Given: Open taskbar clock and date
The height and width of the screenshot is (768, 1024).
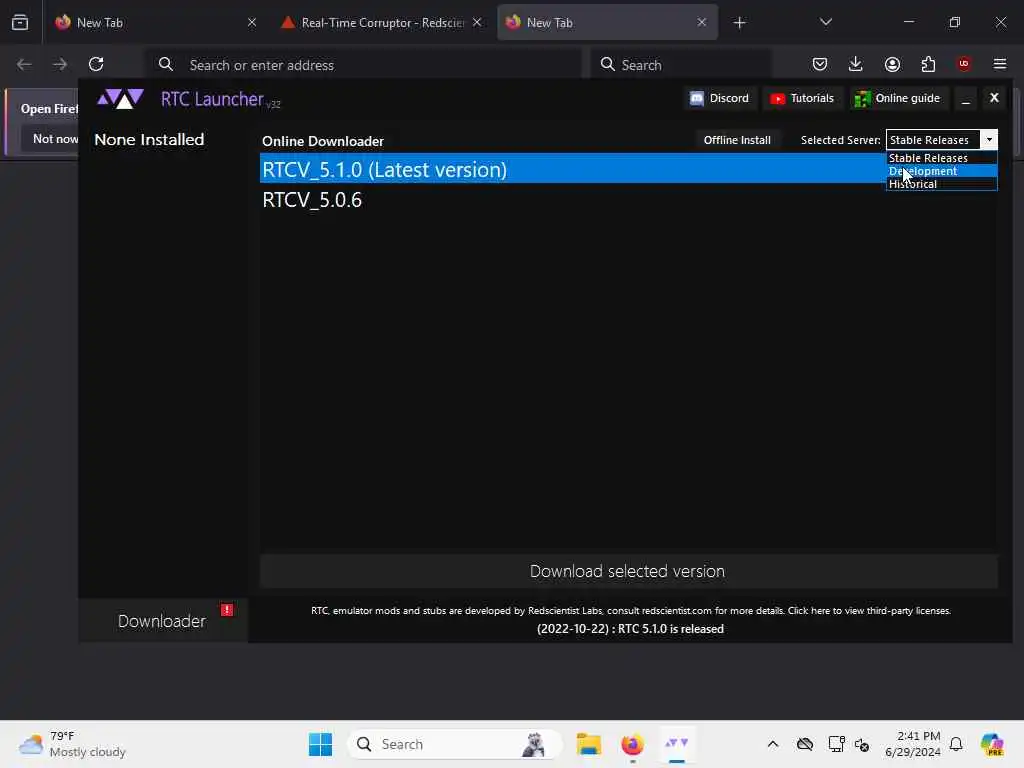Looking at the screenshot, I should point(913,744).
